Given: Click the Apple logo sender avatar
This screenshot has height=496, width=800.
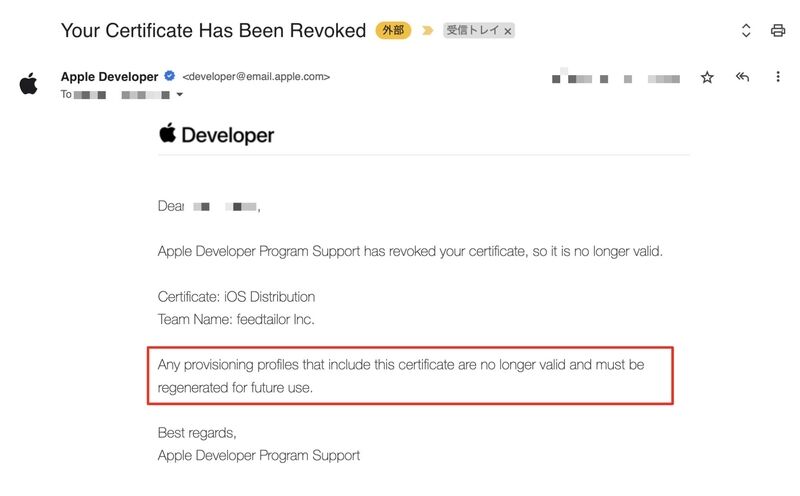Looking at the screenshot, I should (29, 84).
